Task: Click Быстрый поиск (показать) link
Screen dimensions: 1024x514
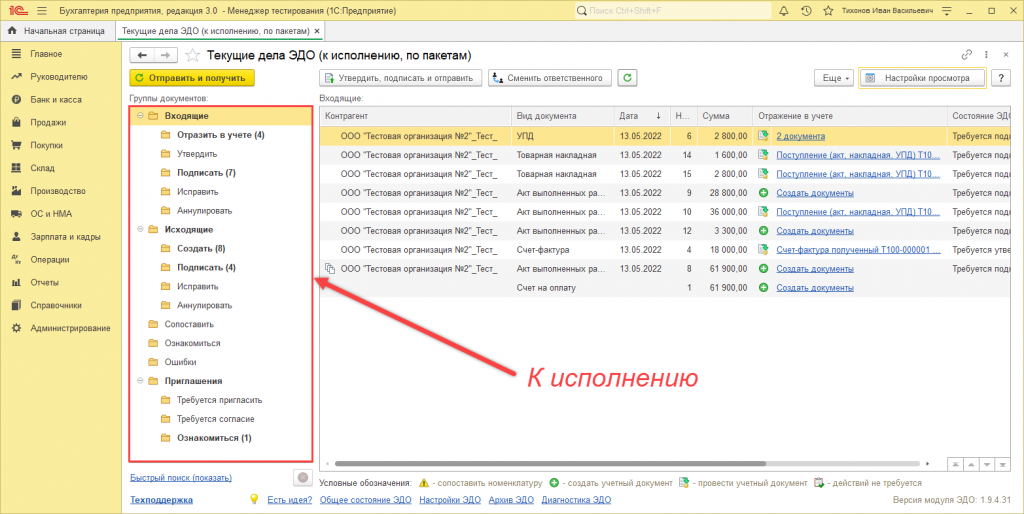Action: point(181,477)
